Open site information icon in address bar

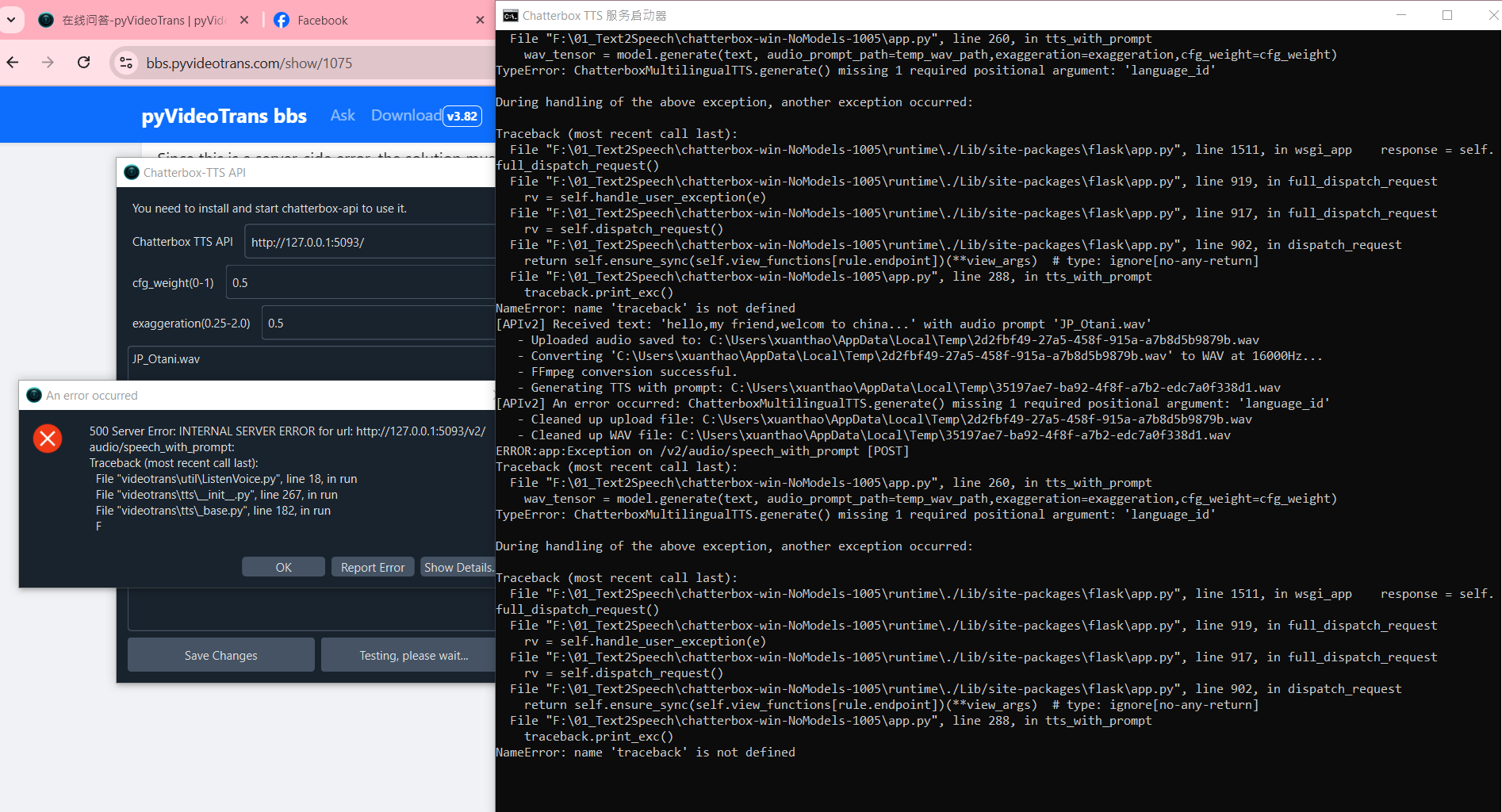(x=126, y=63)
